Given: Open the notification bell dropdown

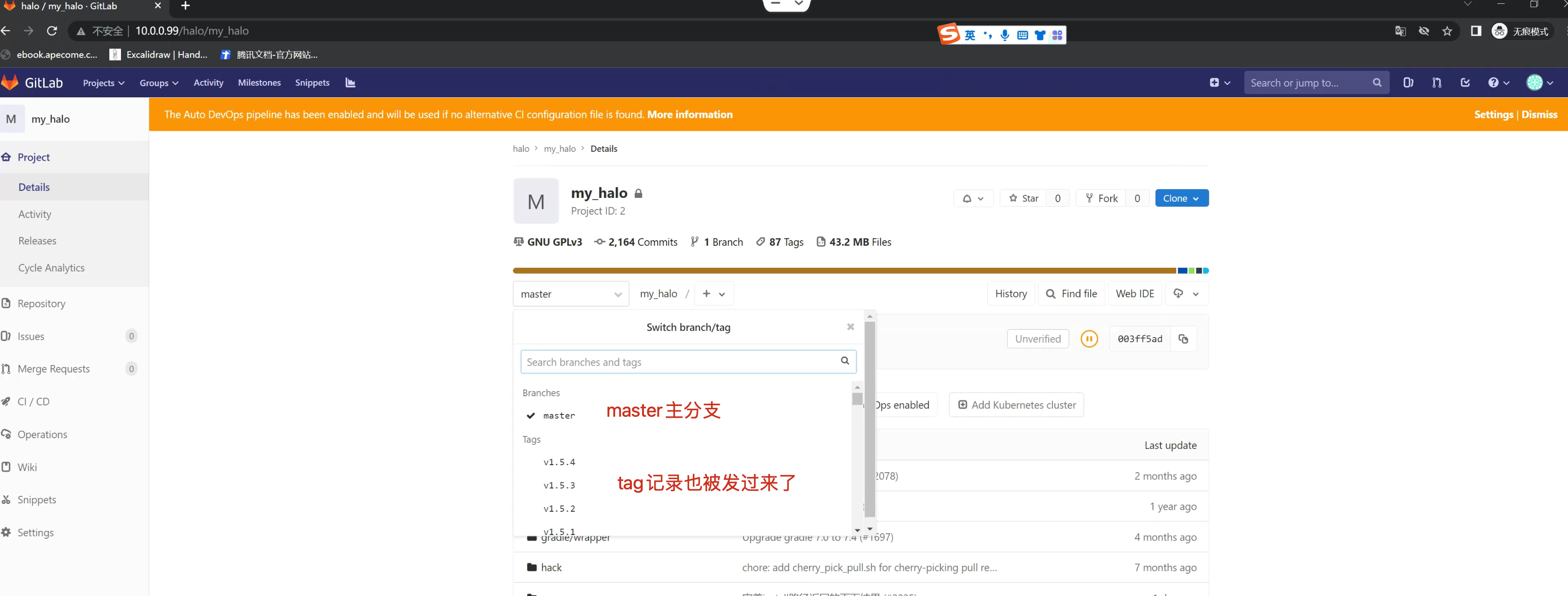Looking at the screenshot, I should click(973, 198).
